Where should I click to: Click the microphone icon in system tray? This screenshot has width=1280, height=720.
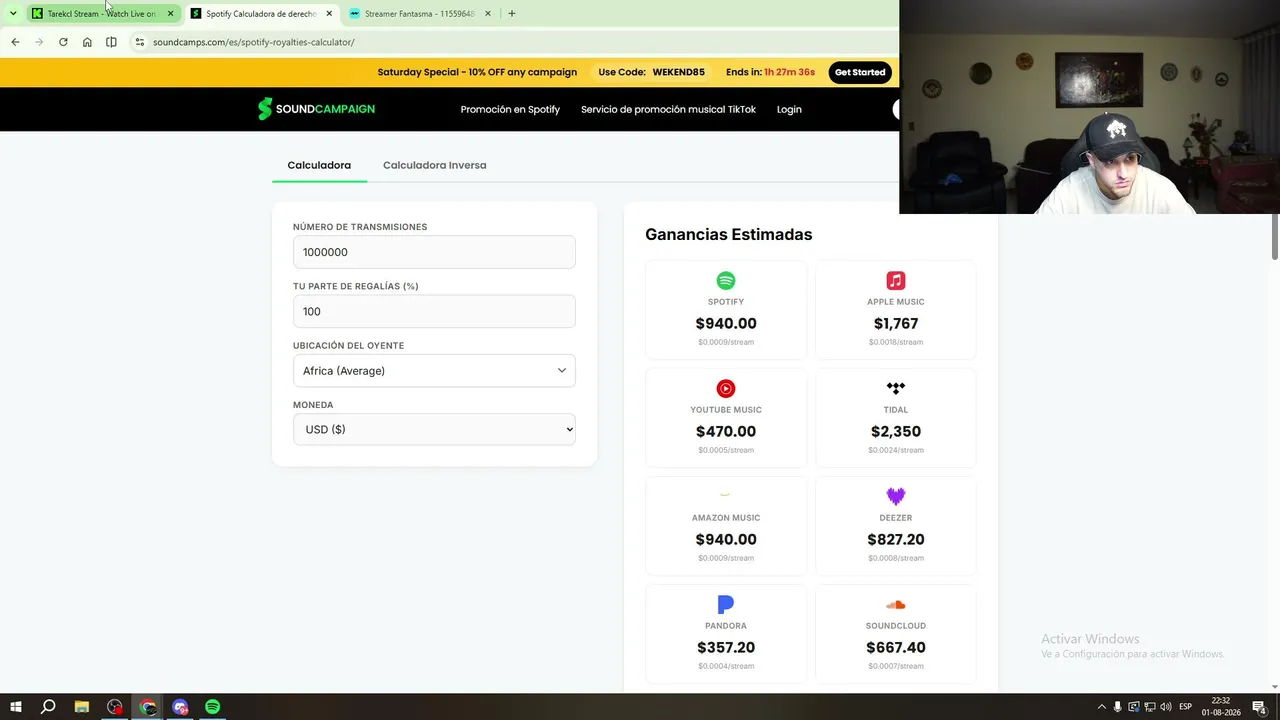(1118, 707)
